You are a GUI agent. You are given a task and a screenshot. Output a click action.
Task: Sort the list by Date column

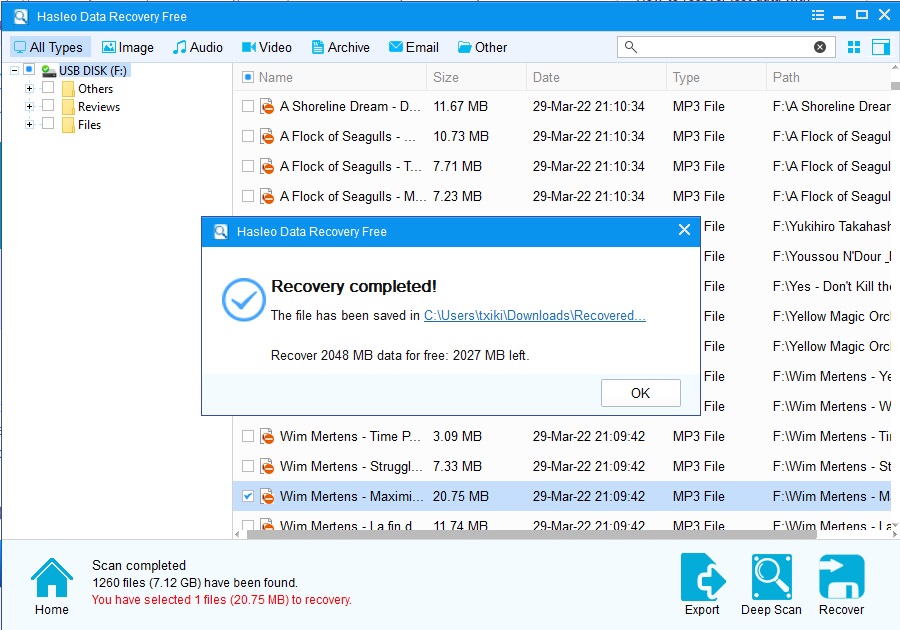(596, 77)
